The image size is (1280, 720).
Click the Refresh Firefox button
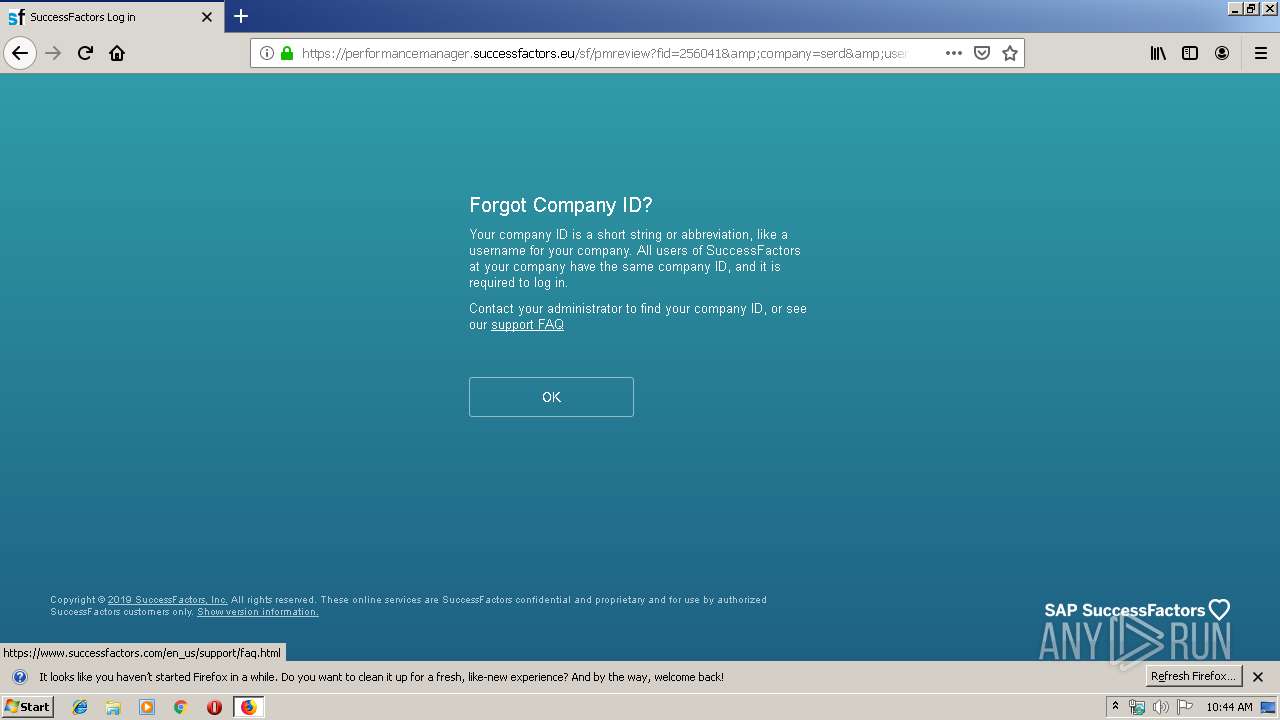1194,676
